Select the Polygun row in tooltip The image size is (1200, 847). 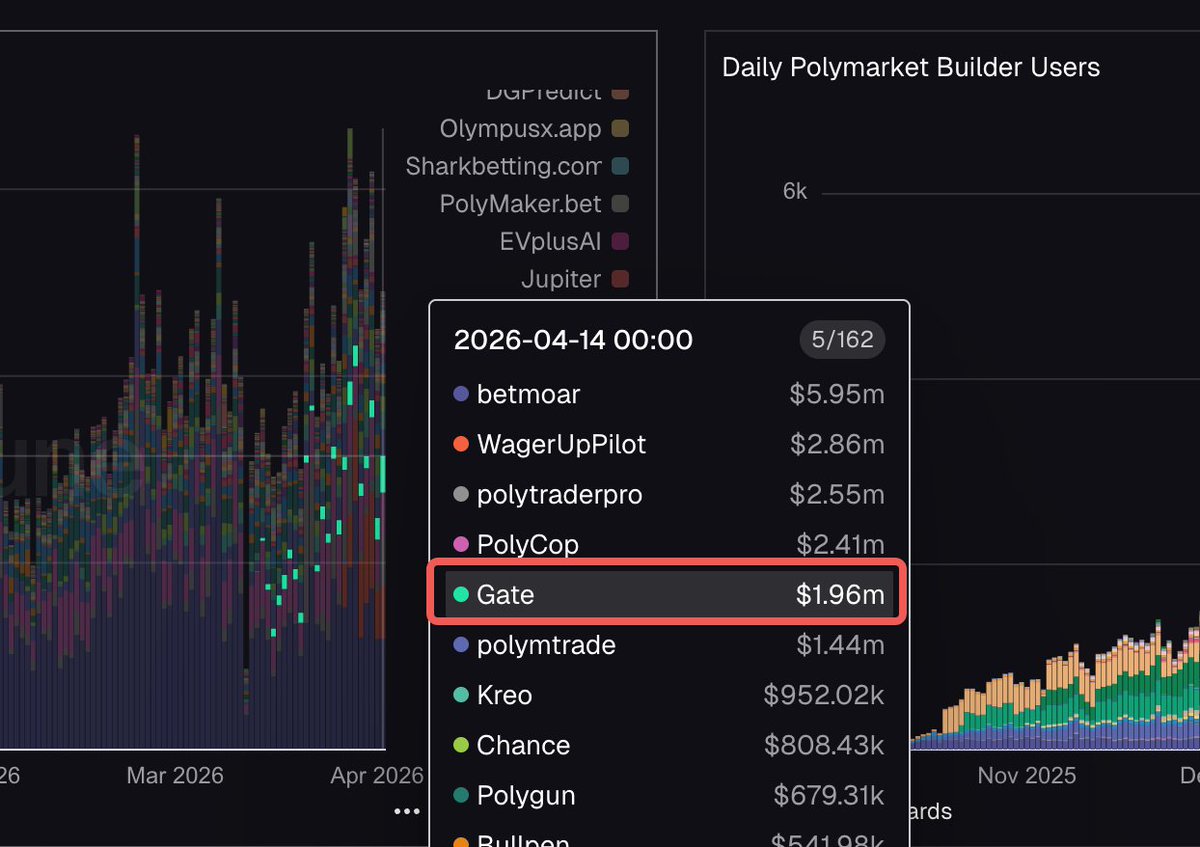click(669, 795)
